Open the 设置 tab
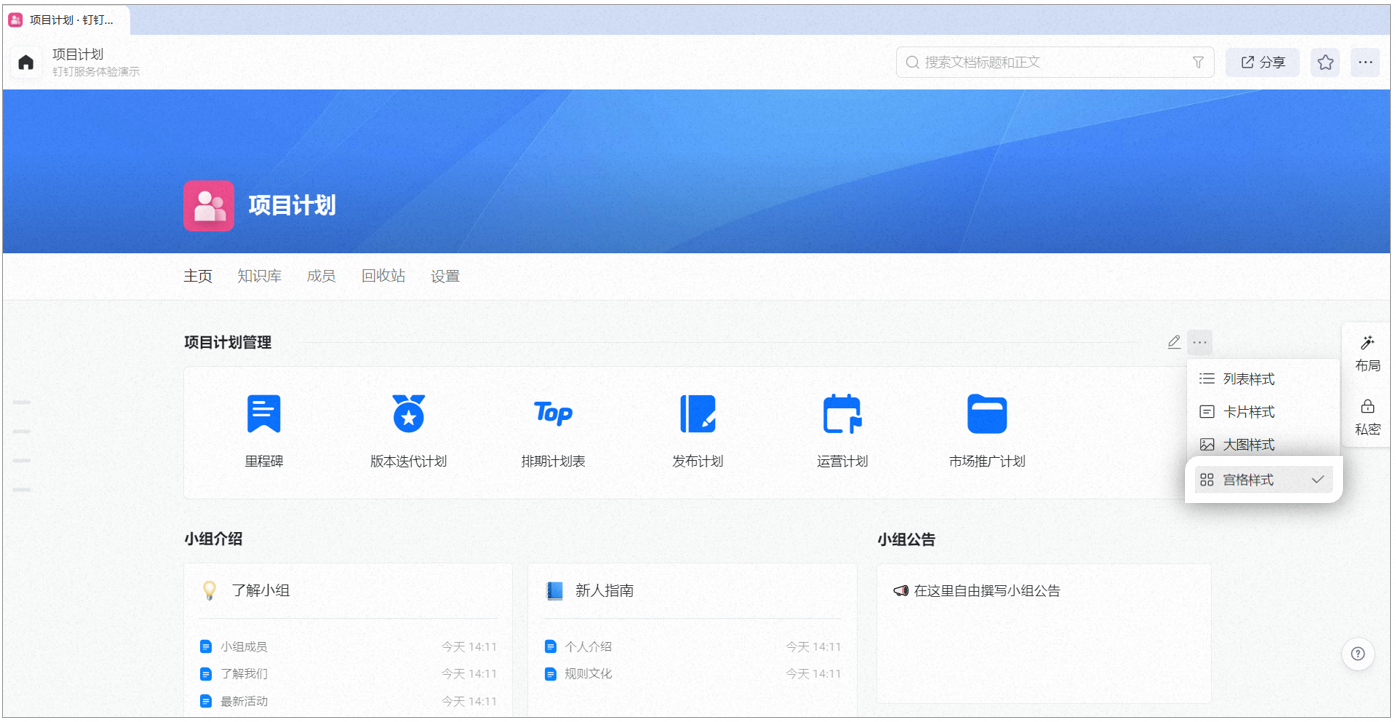This screenshot has width=1396, height=722. point(445,276)
